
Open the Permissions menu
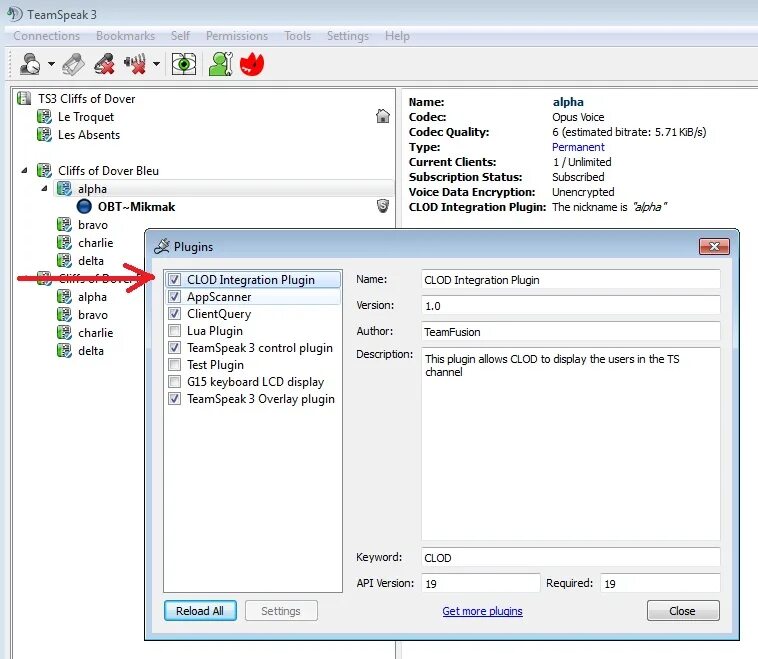pyautogui.click(x=237, y=36)
